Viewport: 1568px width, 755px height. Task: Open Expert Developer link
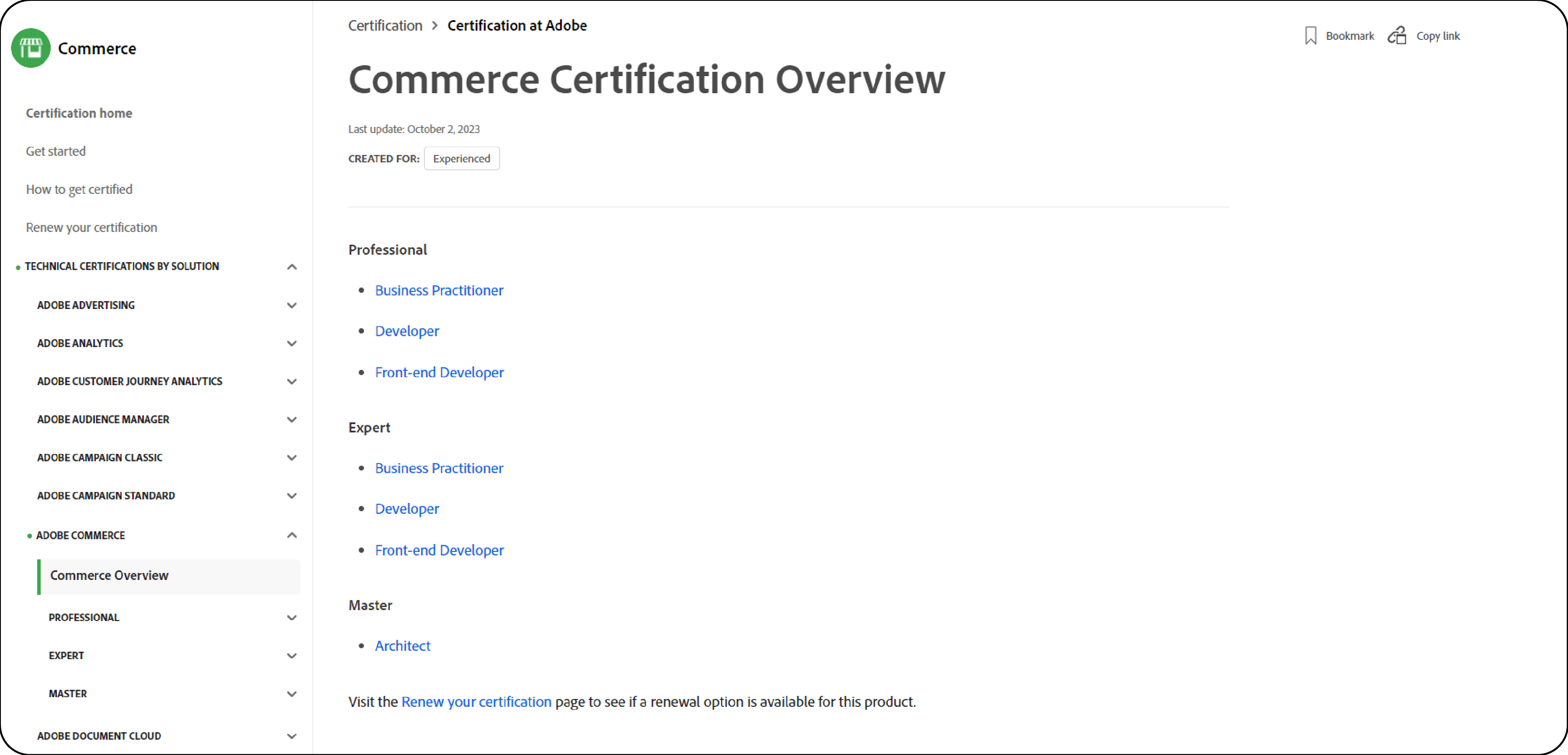(x=407, y=509)
